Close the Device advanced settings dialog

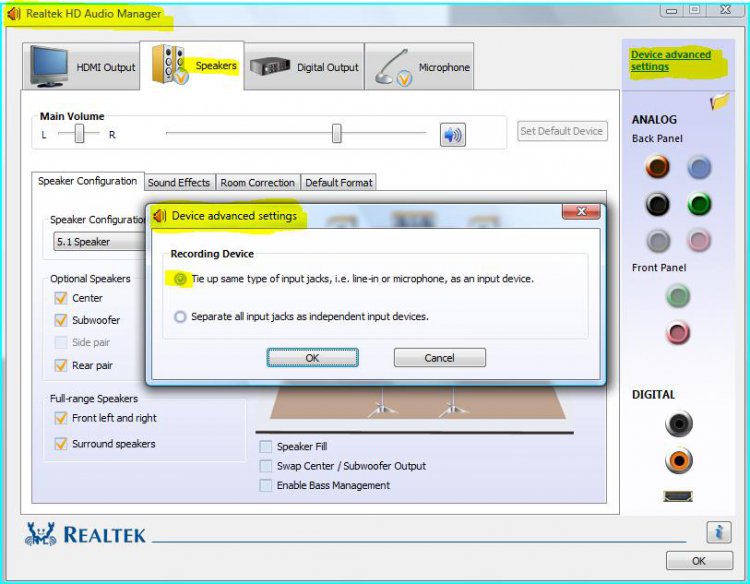point(581,211)
